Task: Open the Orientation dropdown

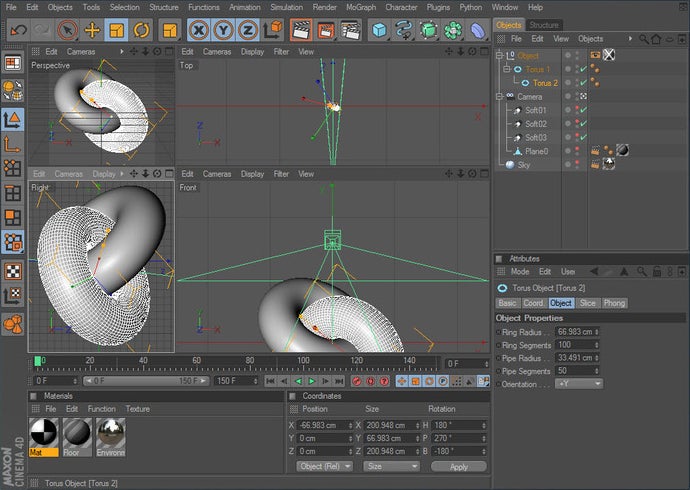Action: [579, 383]
